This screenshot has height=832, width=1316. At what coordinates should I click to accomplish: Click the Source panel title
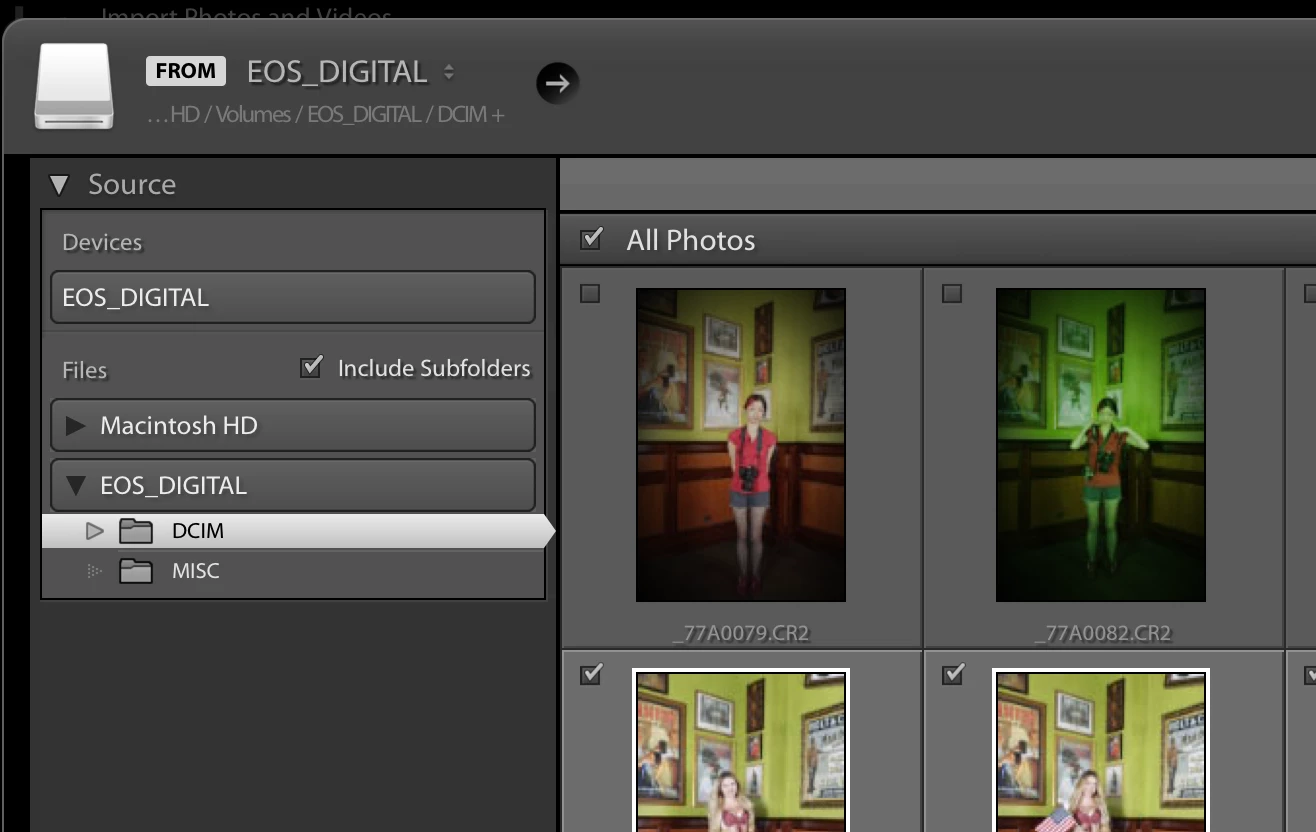[132, 184]
